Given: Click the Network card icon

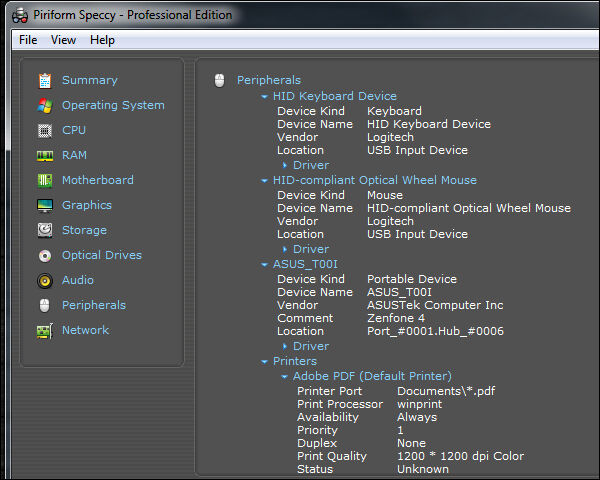Looking at the screenshot, I should (x=45, y=331).
